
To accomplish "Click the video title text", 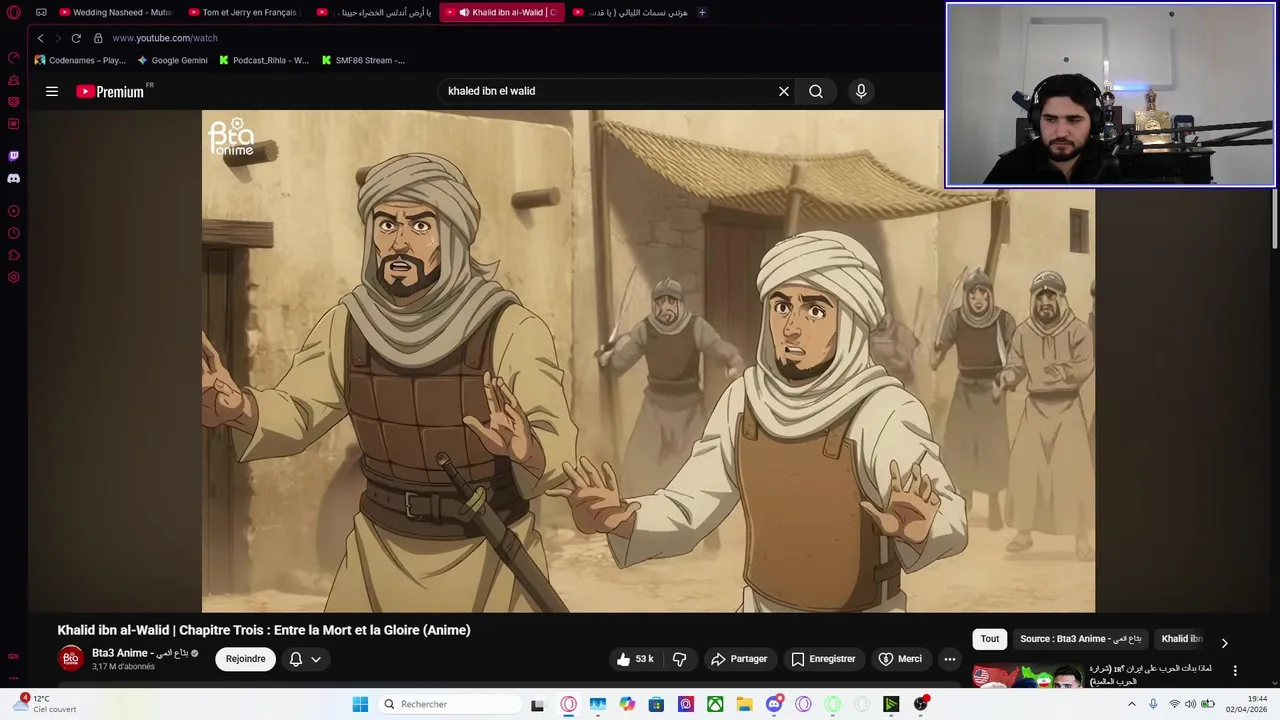I will coord(264,630).
